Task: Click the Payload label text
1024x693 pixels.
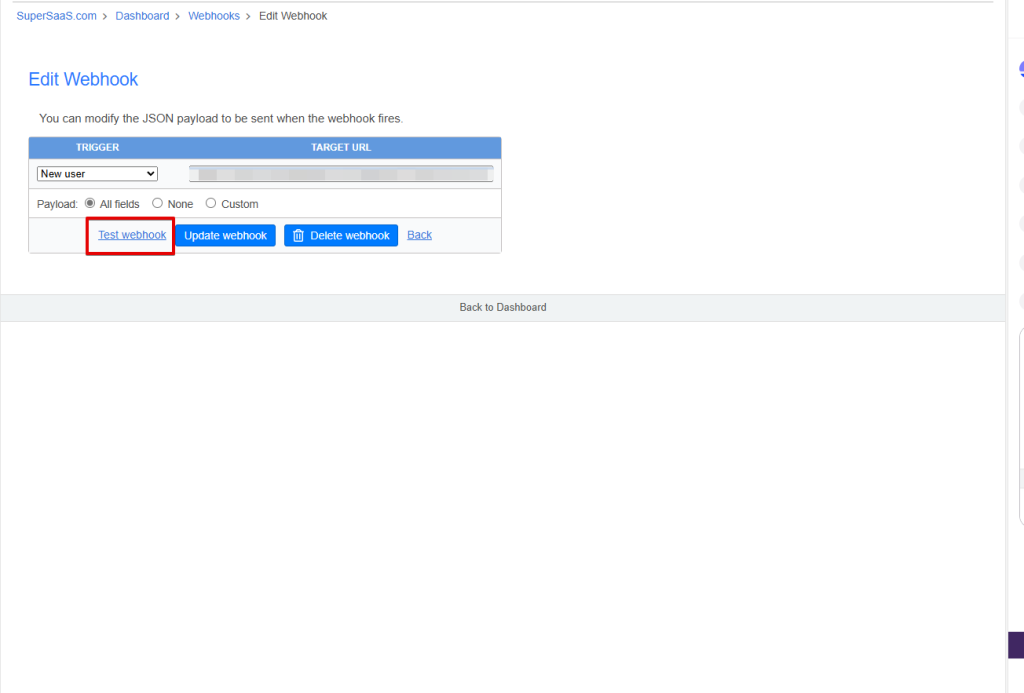Action: point(58,204)
